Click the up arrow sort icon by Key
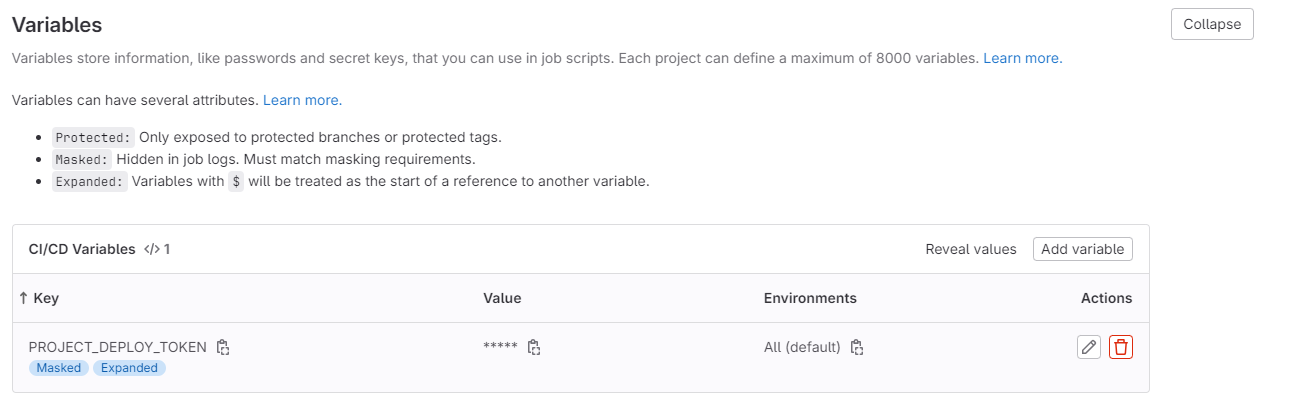This screenshot has height=402, width=1302. (23, 298)
